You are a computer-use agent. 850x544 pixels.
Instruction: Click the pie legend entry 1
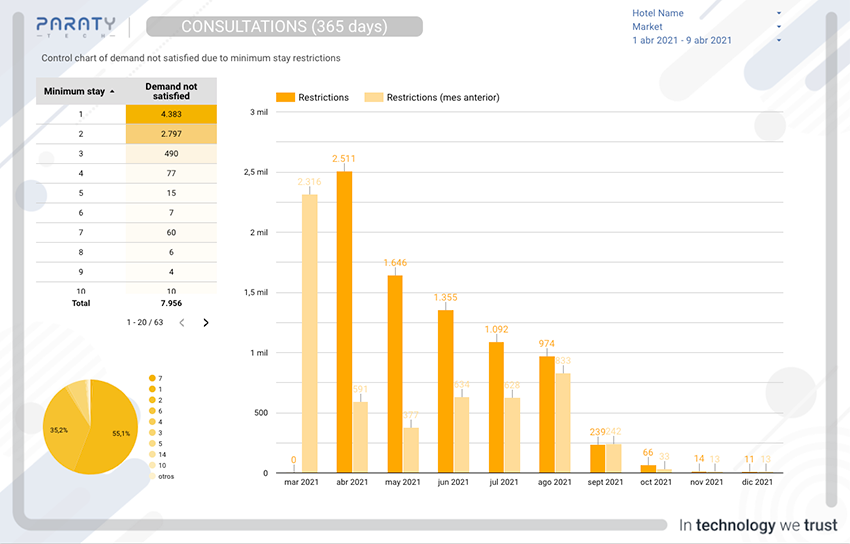point(156,389)
